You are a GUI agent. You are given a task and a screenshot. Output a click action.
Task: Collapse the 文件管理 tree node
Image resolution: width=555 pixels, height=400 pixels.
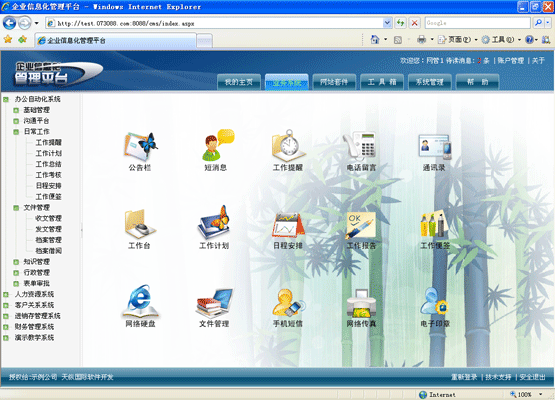coord(16,208)
